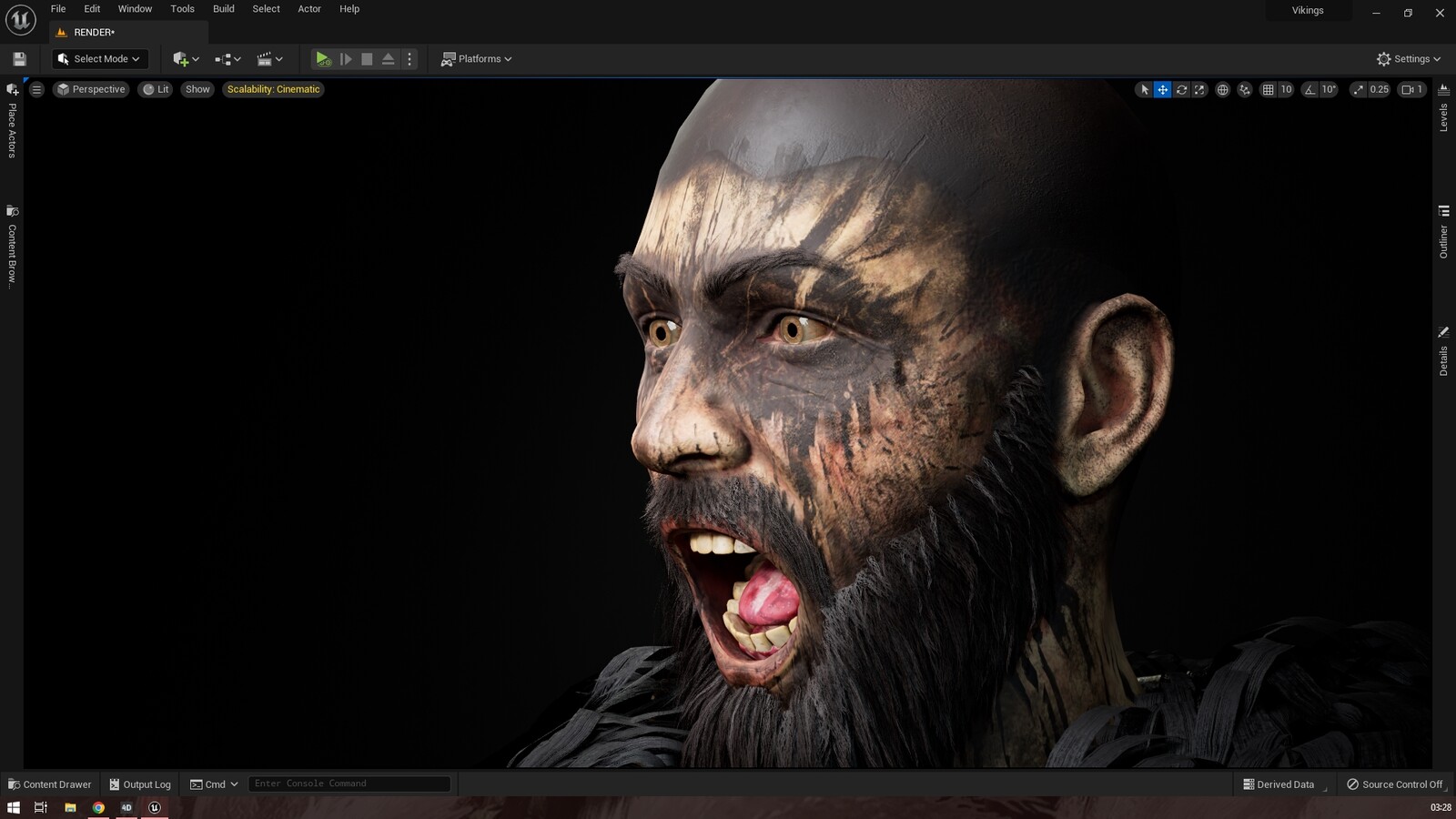
Task: Open the viewport options hamburger menu
Action: pos(36,89)
